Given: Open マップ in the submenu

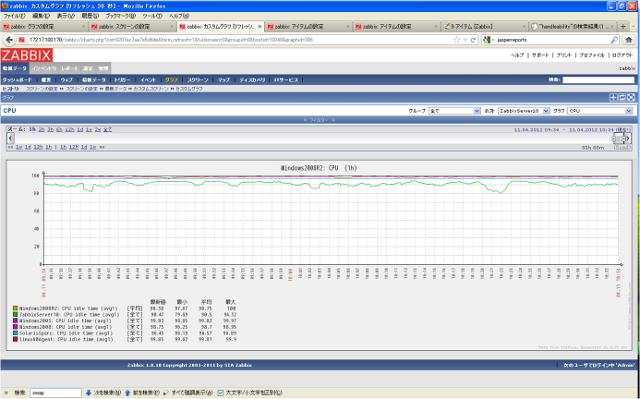Looking at the screenshot, I should pyautogui.click(x=224, y=80).
